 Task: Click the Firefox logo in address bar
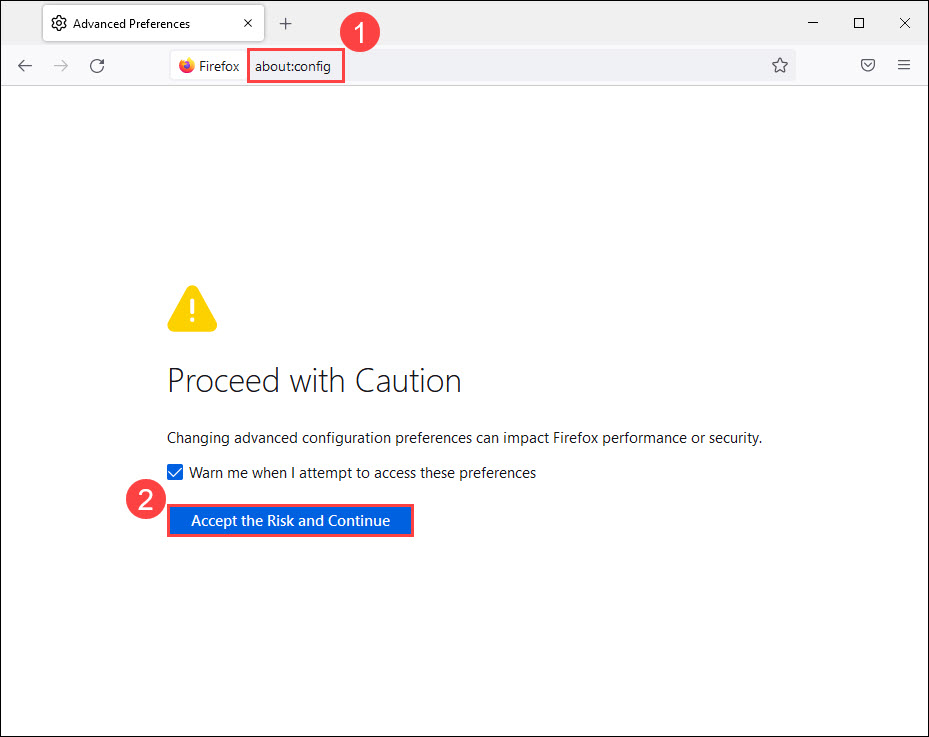[186, 66]
